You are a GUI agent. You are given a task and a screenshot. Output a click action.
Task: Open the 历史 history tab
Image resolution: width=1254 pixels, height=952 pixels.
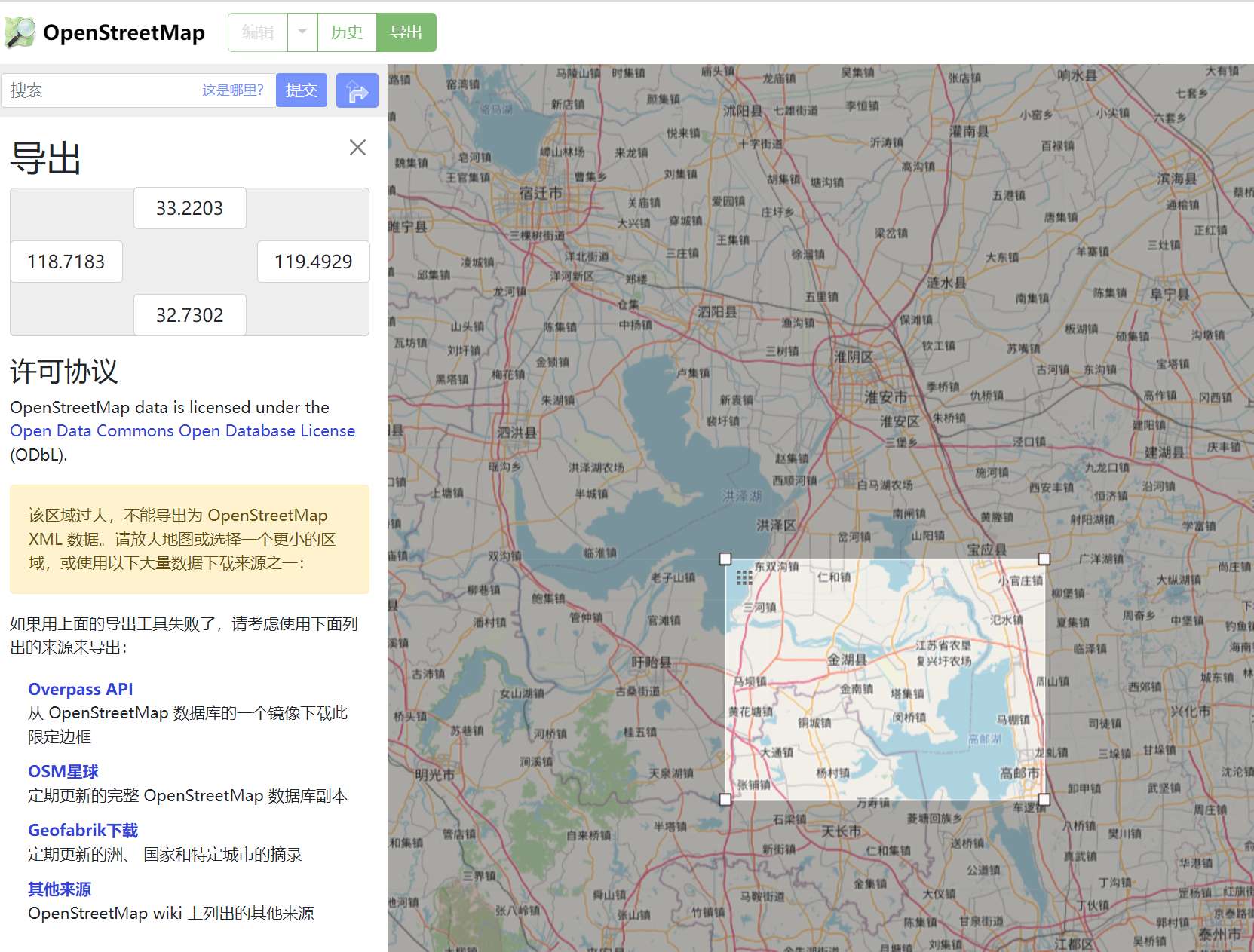(347, 32)
